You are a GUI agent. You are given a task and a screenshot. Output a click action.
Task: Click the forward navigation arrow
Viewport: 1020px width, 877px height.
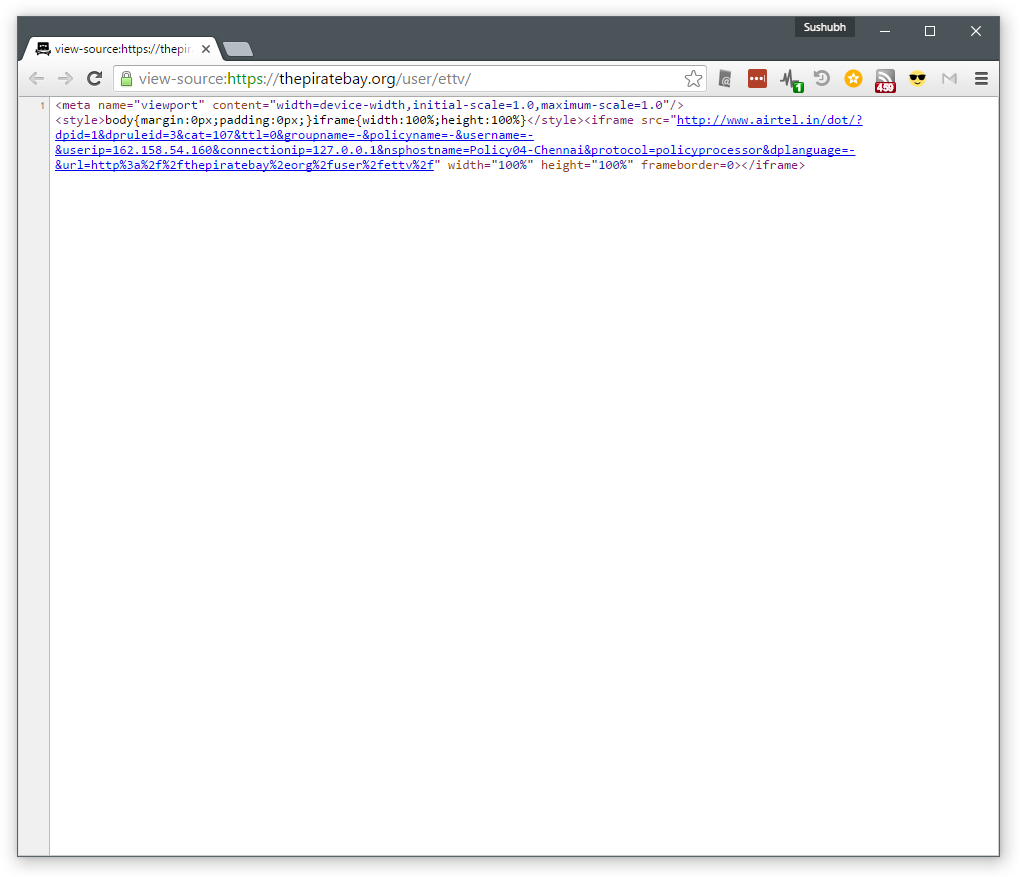(65, 79)
